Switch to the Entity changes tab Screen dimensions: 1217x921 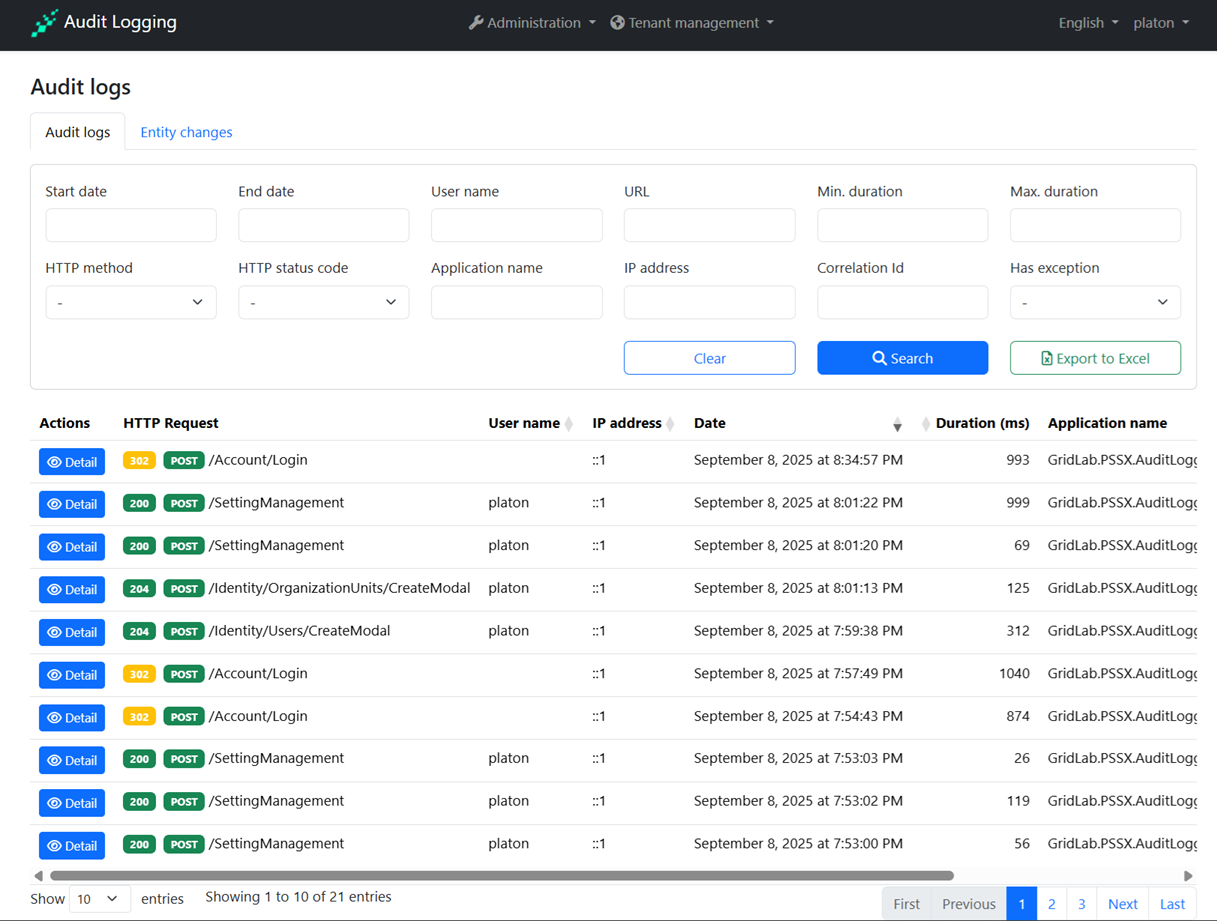coord(186,132)
